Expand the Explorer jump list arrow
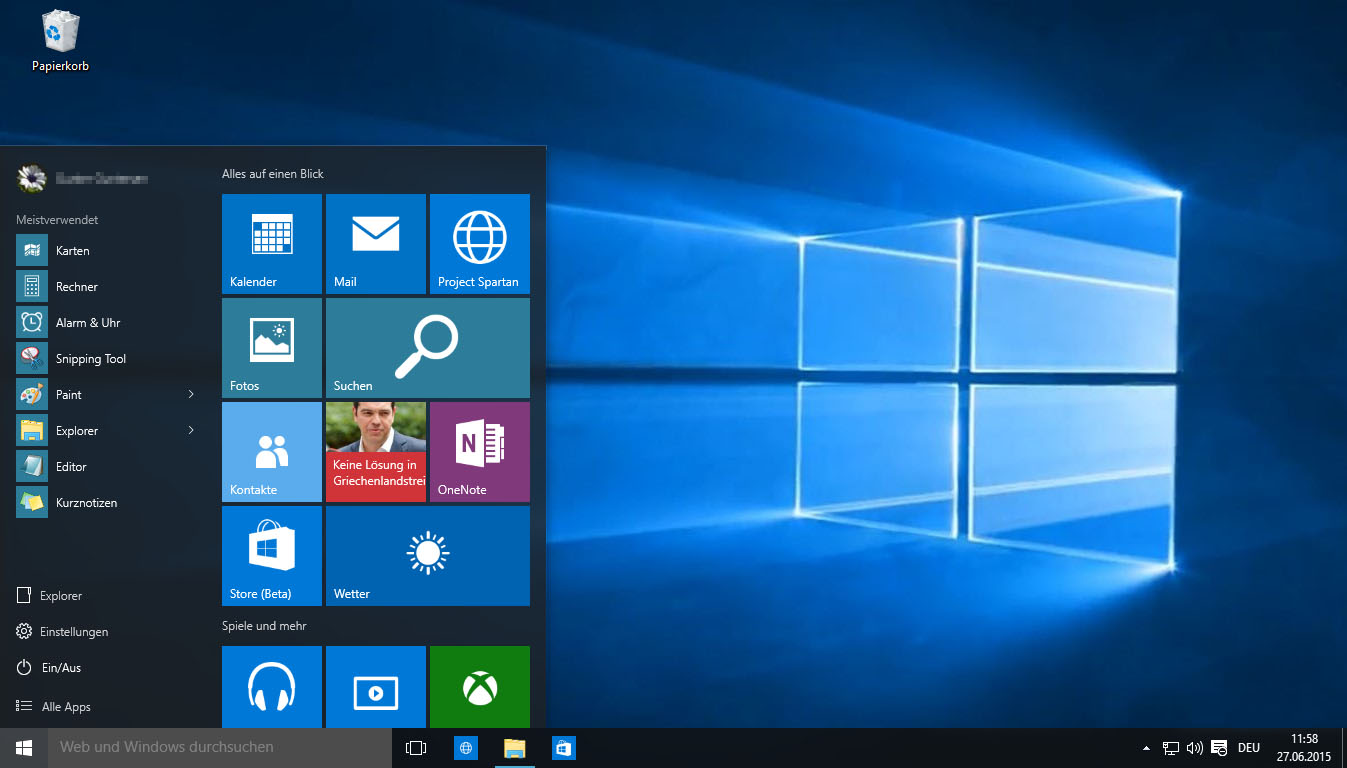This screenshot has height=768, width=1347. point(191,431)
